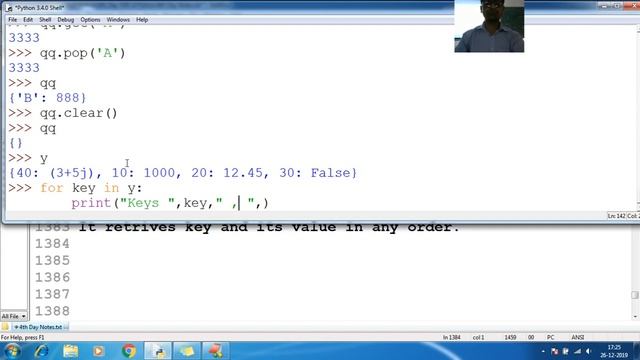Switch to the red screen recorder taskbar icon

216,351
